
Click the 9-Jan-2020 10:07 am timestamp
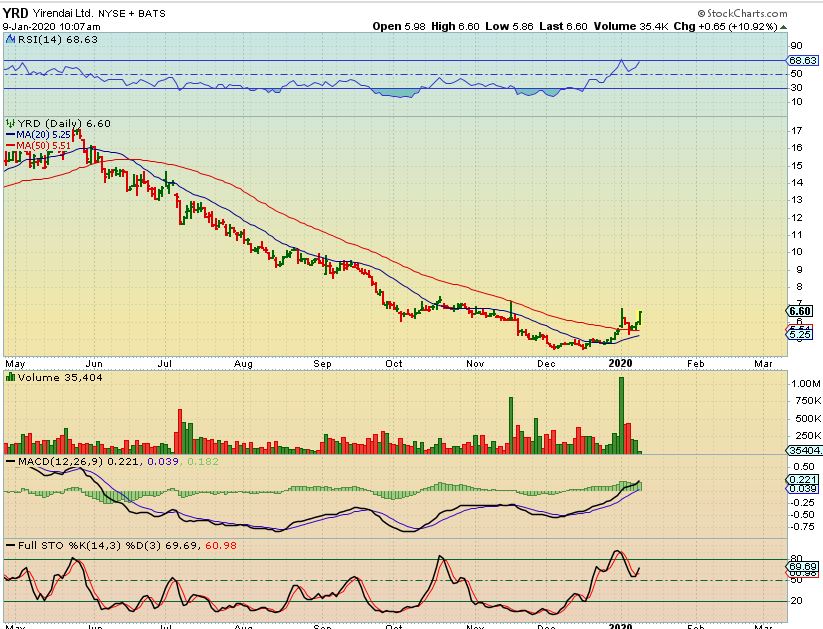(51, 27)
